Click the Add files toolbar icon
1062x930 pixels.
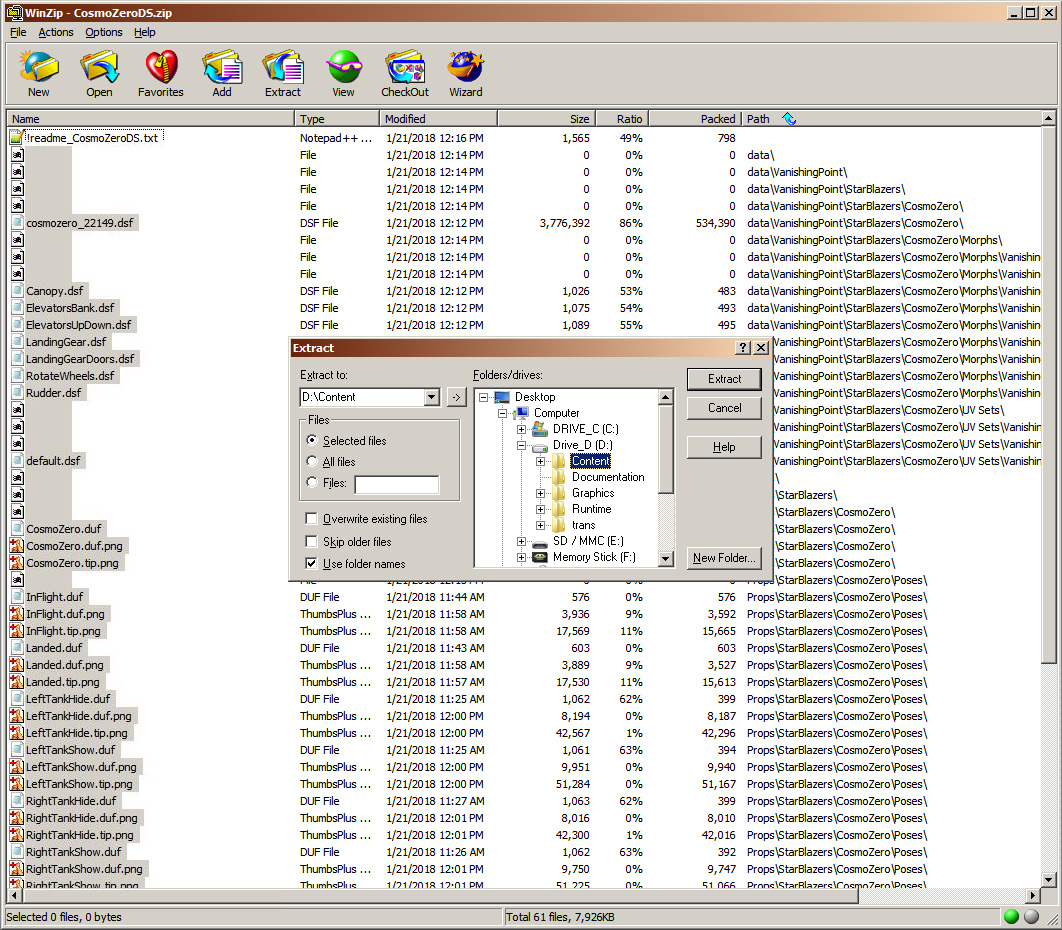pyautogui.click(x=222, y=67)
